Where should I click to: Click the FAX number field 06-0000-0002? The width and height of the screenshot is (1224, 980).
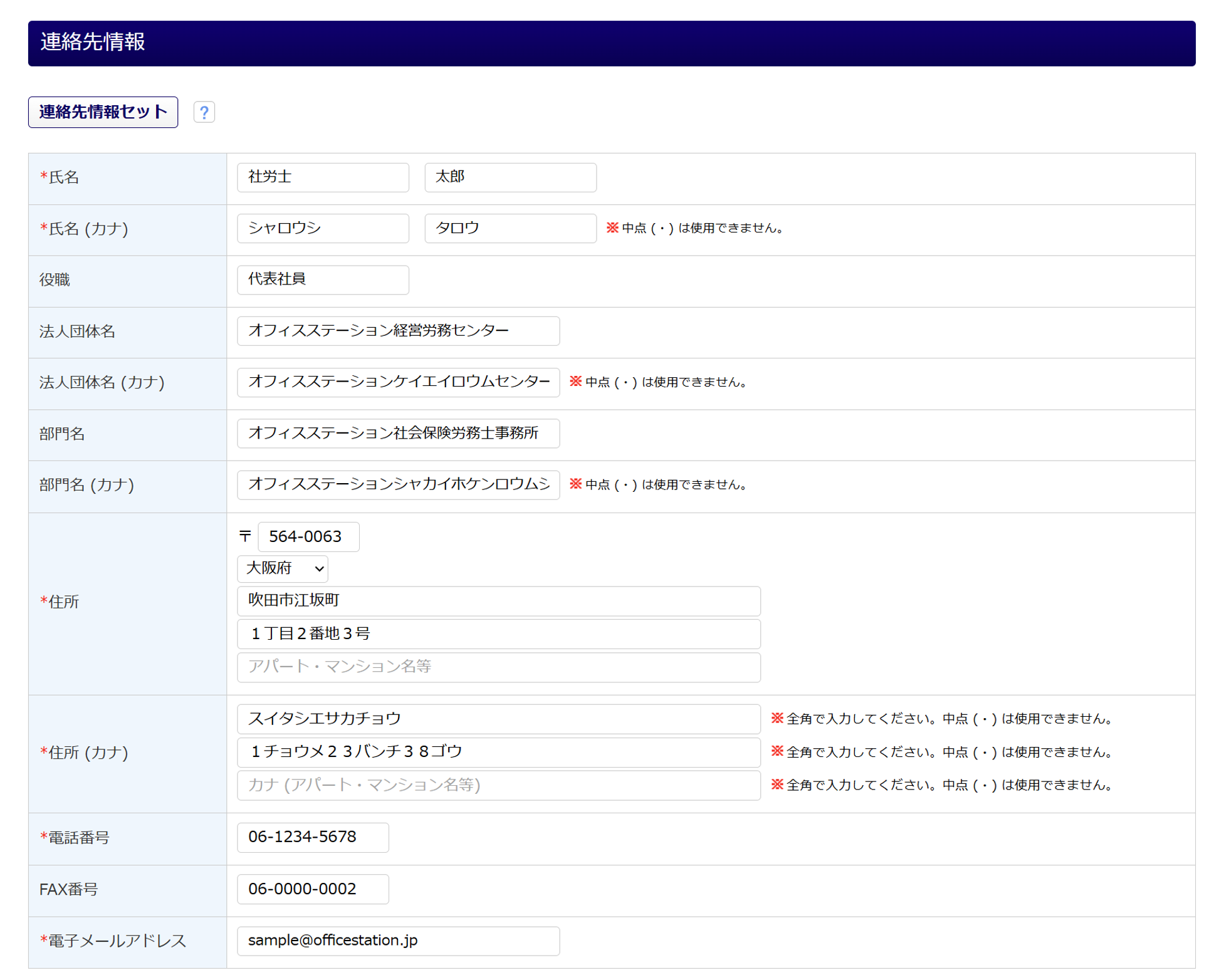pyautogui.click(x=312, y=889)
